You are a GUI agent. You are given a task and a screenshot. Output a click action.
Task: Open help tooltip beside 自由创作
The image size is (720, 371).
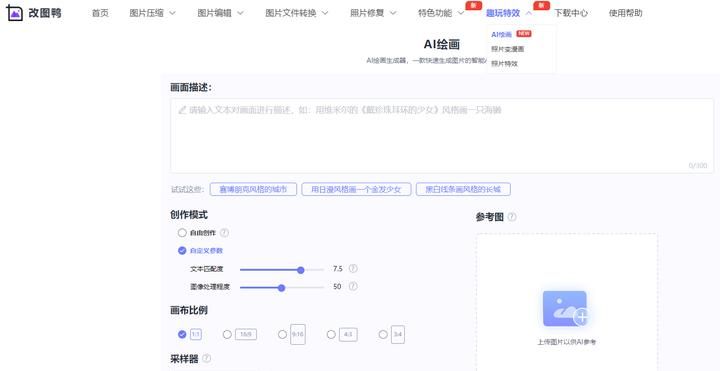(x=224, y=233)
